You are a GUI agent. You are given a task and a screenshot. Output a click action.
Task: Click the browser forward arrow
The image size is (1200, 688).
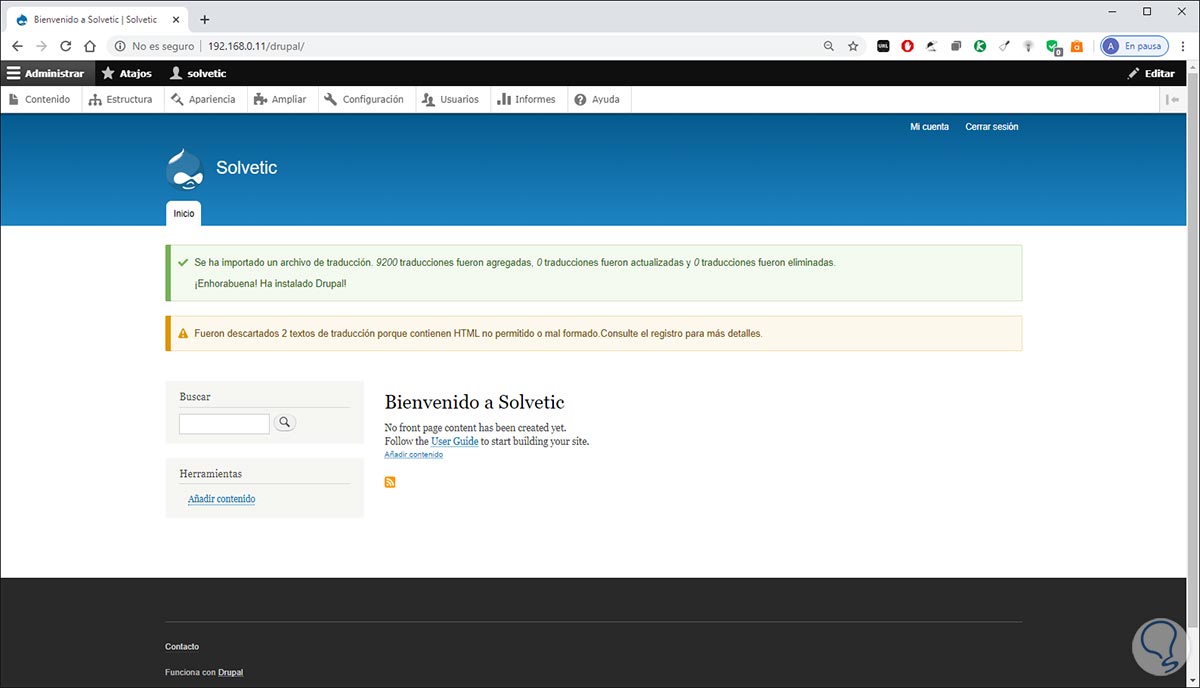coord(41,46)
